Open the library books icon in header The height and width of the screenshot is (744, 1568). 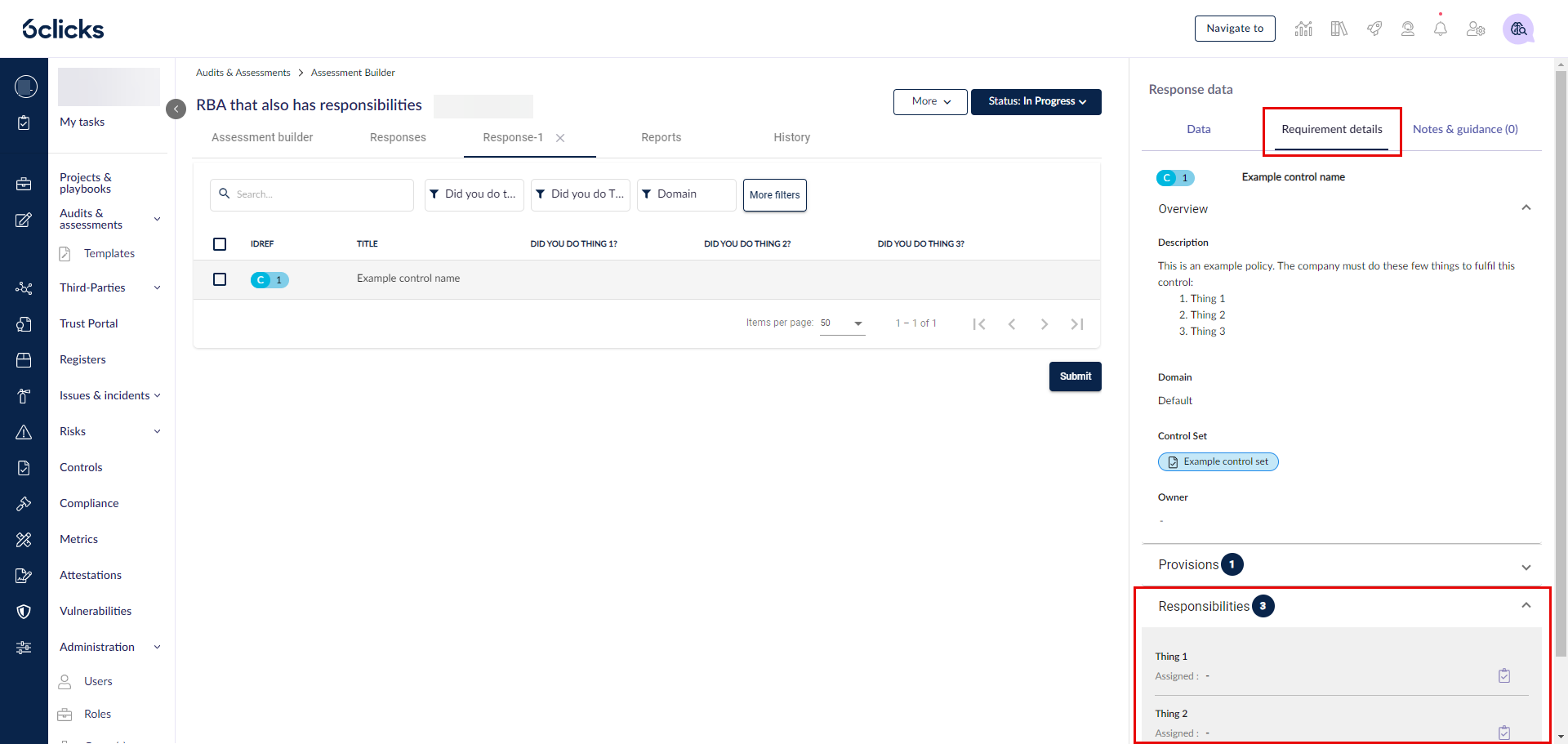point(1339,29)
